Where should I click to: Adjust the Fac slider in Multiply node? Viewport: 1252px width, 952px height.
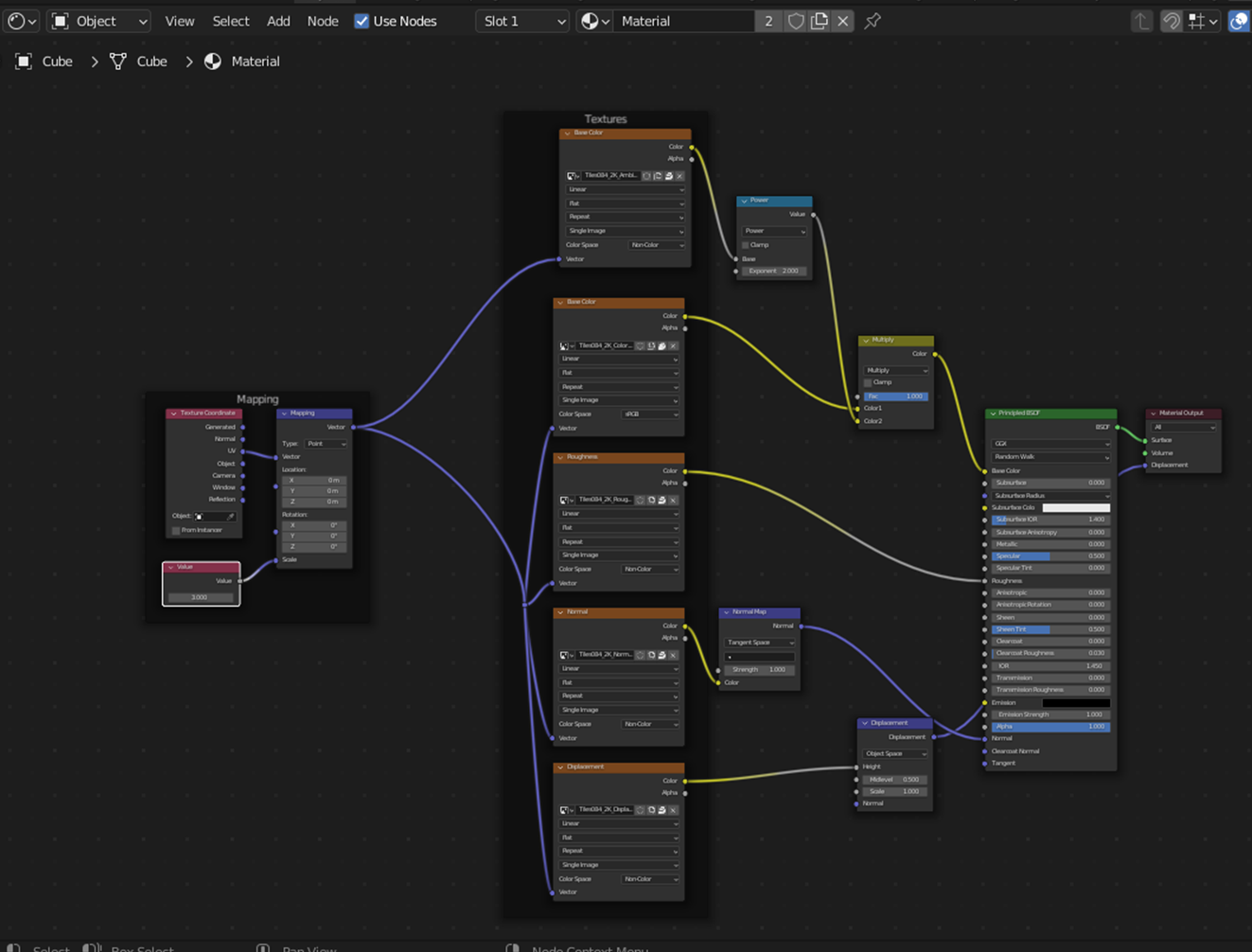click(x=896, y=397)
